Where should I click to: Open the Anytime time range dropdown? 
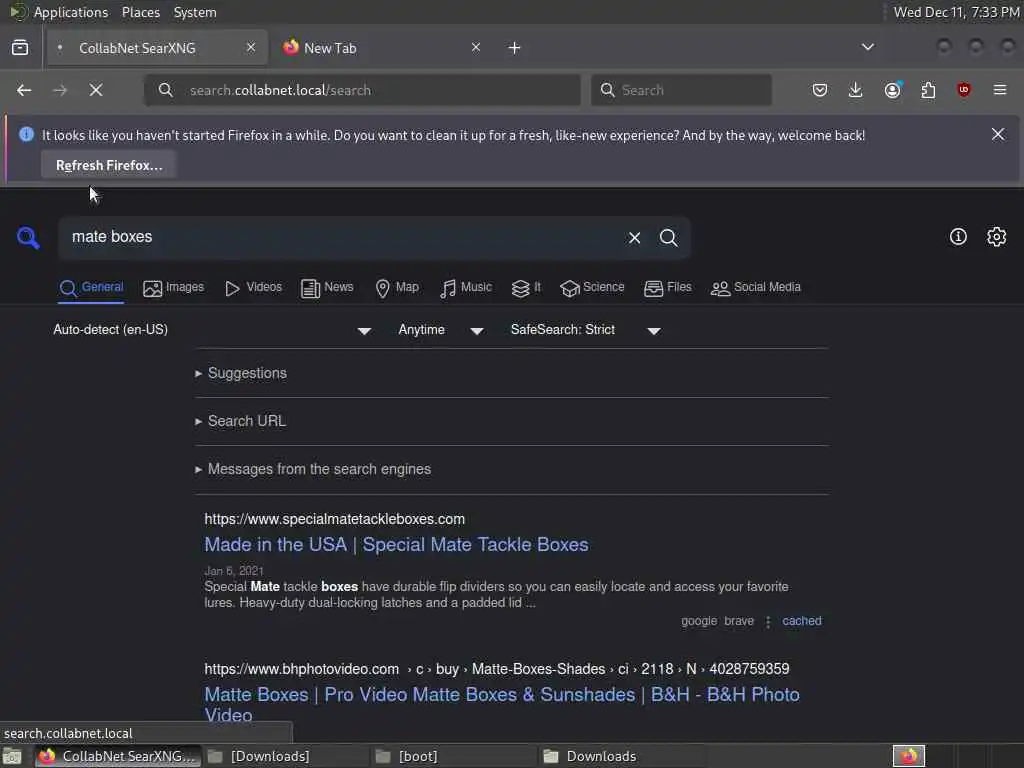click(x=441, y=330)
